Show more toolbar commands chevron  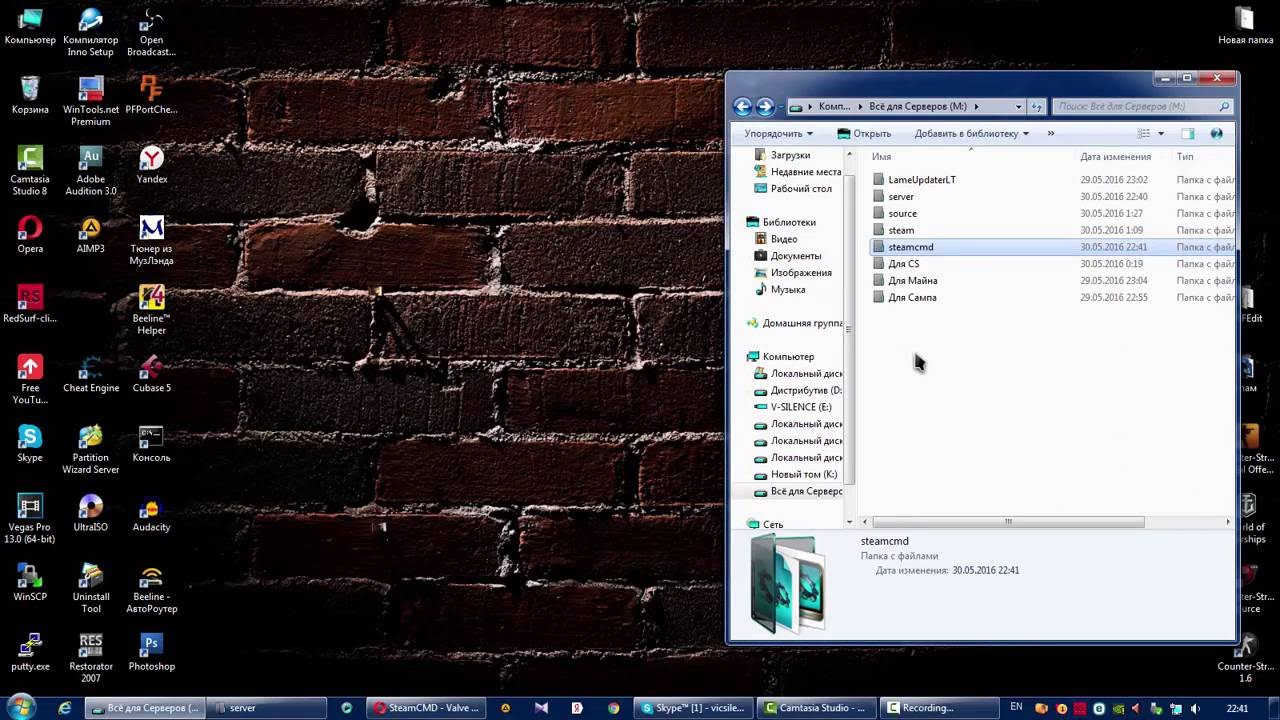tap(1050, 133)
